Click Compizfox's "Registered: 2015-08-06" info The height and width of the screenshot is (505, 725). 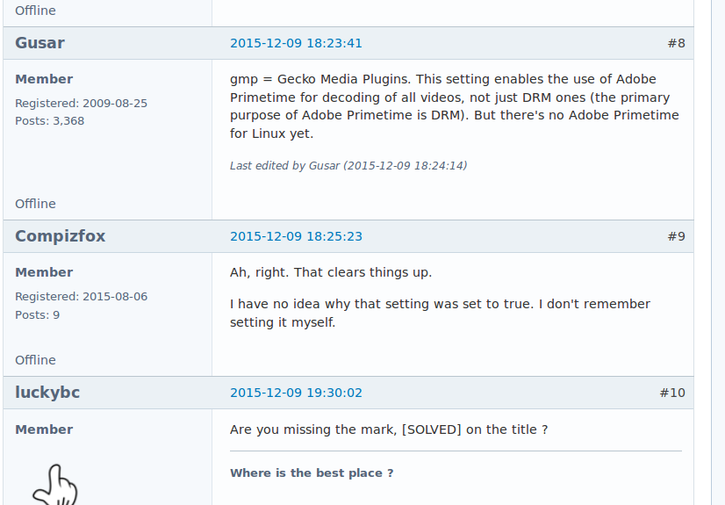click(x=81, y=296)
